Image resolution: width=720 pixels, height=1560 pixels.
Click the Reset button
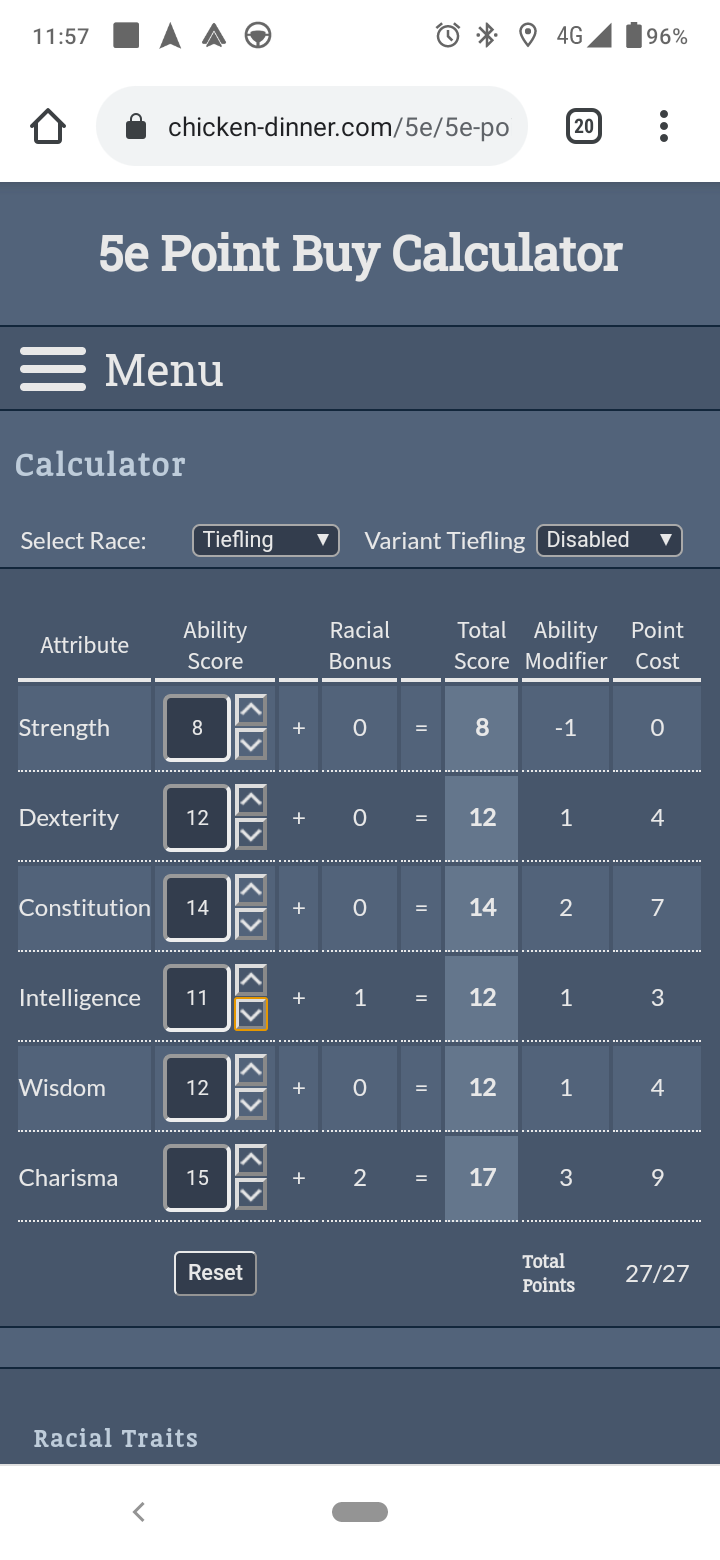pos(215,1273)
